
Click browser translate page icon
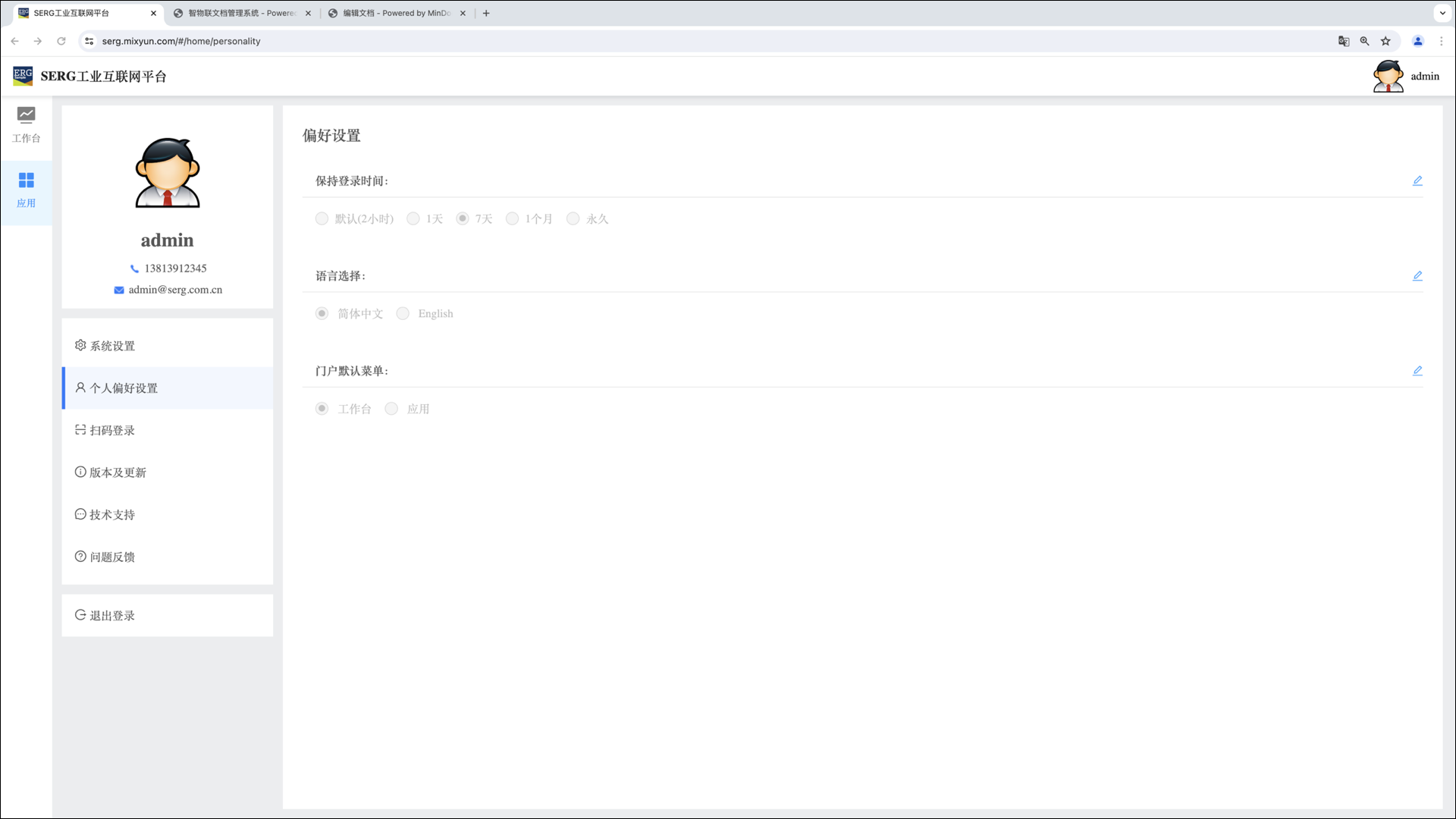pyautogui.click(x=1343, y=41)
